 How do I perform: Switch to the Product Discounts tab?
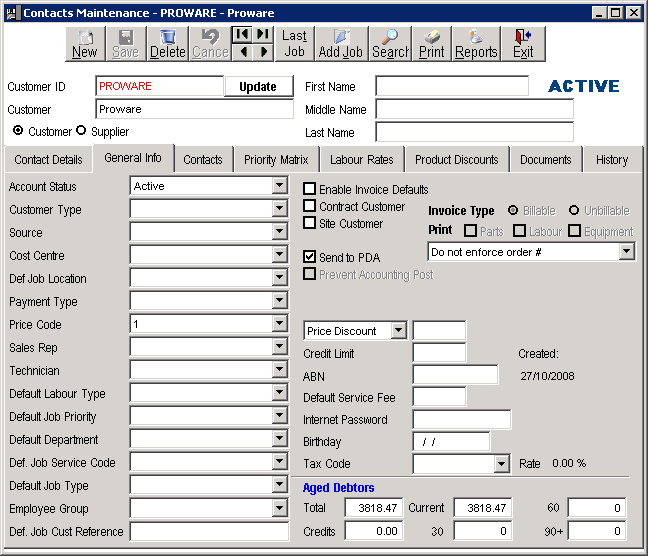pyautogui.click(x=457, y=160)
